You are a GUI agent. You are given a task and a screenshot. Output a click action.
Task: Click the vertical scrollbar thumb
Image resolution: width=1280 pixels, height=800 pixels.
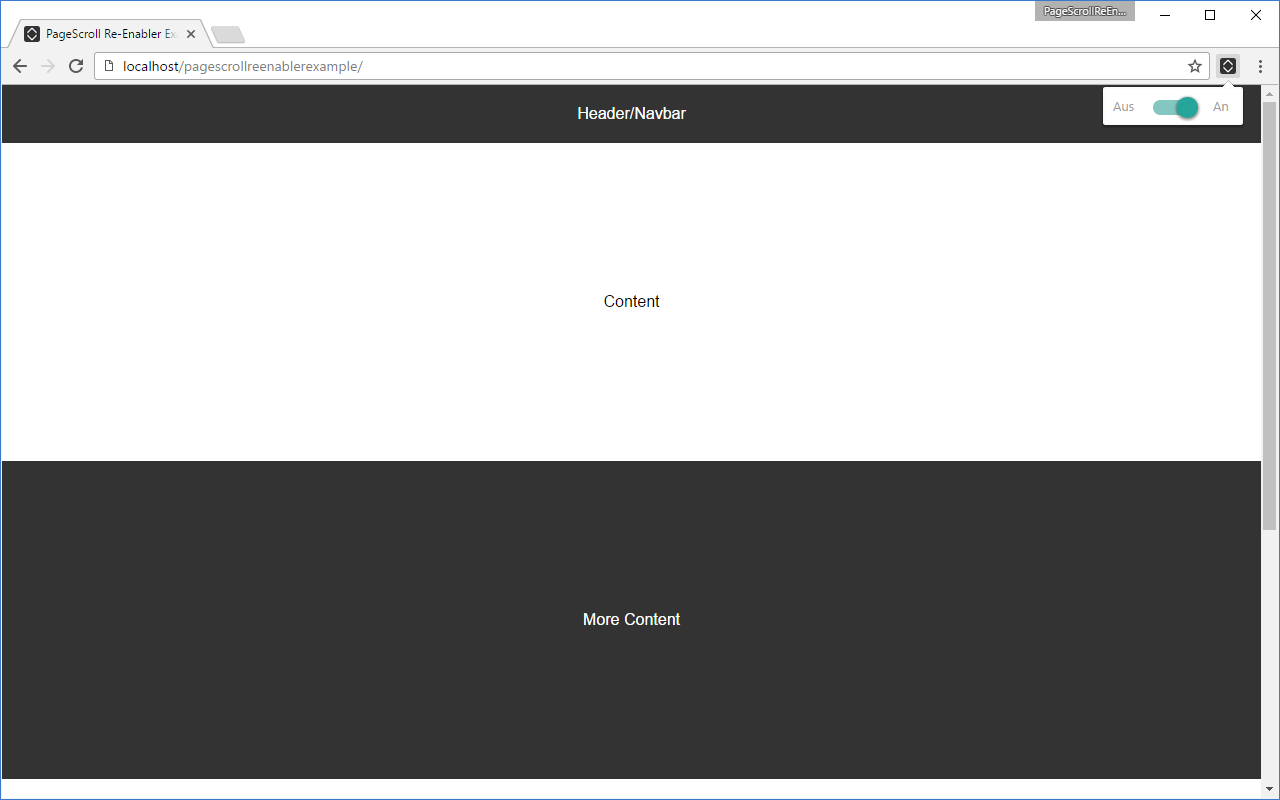[x=1270, y=315]
